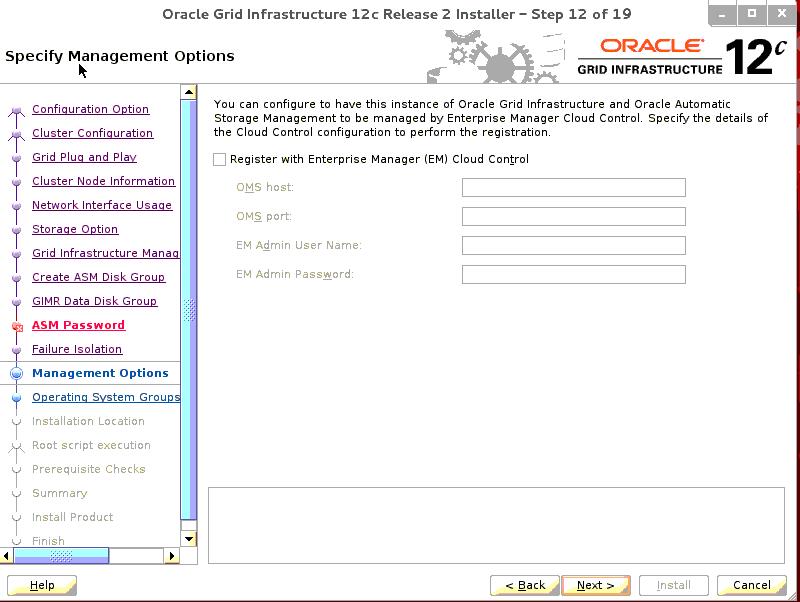Screen dimensions: 800x602
Task: Go to Grid Infrastructure Management step
Action: (106, 253)
